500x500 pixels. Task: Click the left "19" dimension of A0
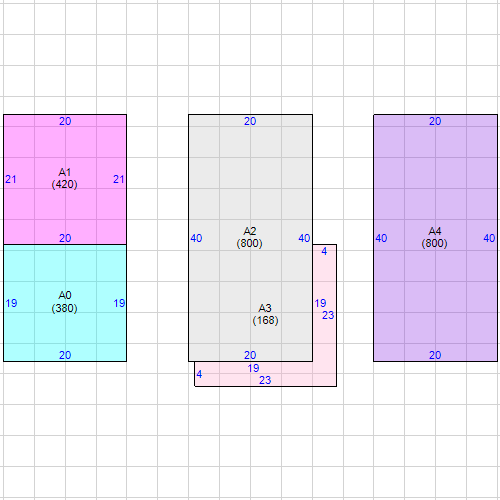click(x=11, y=303)
